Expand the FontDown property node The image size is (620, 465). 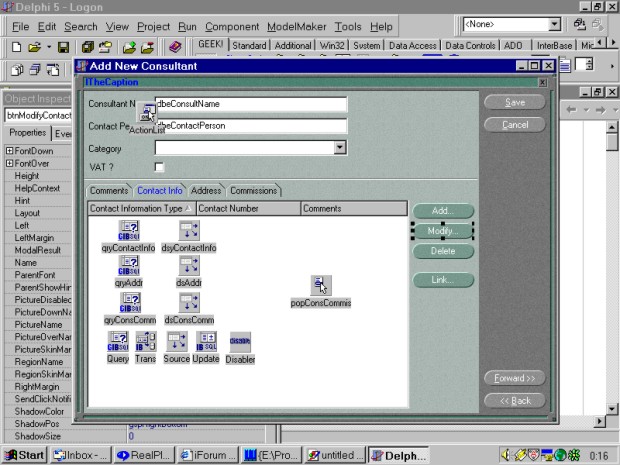tap(9, 151)
